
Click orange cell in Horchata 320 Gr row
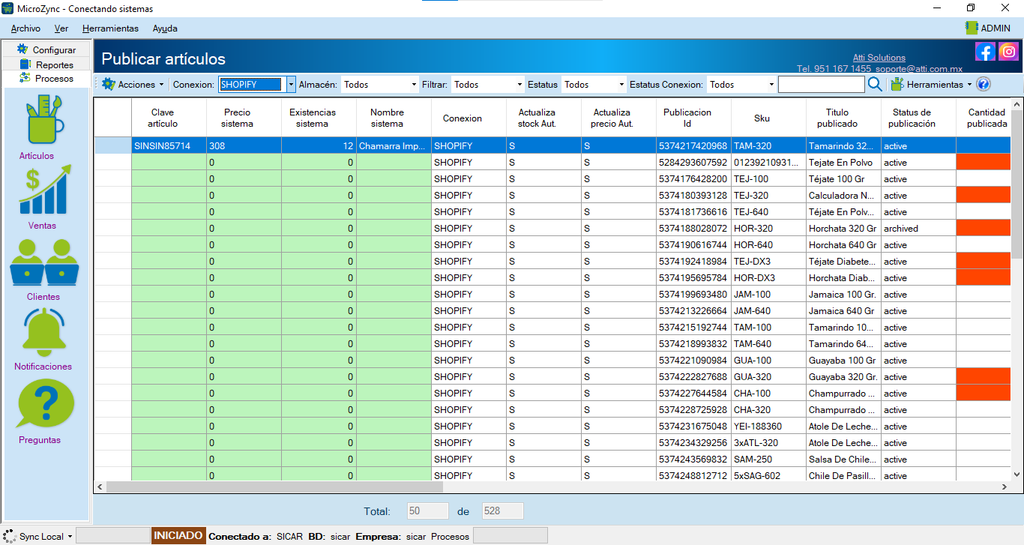click(984, 228)
